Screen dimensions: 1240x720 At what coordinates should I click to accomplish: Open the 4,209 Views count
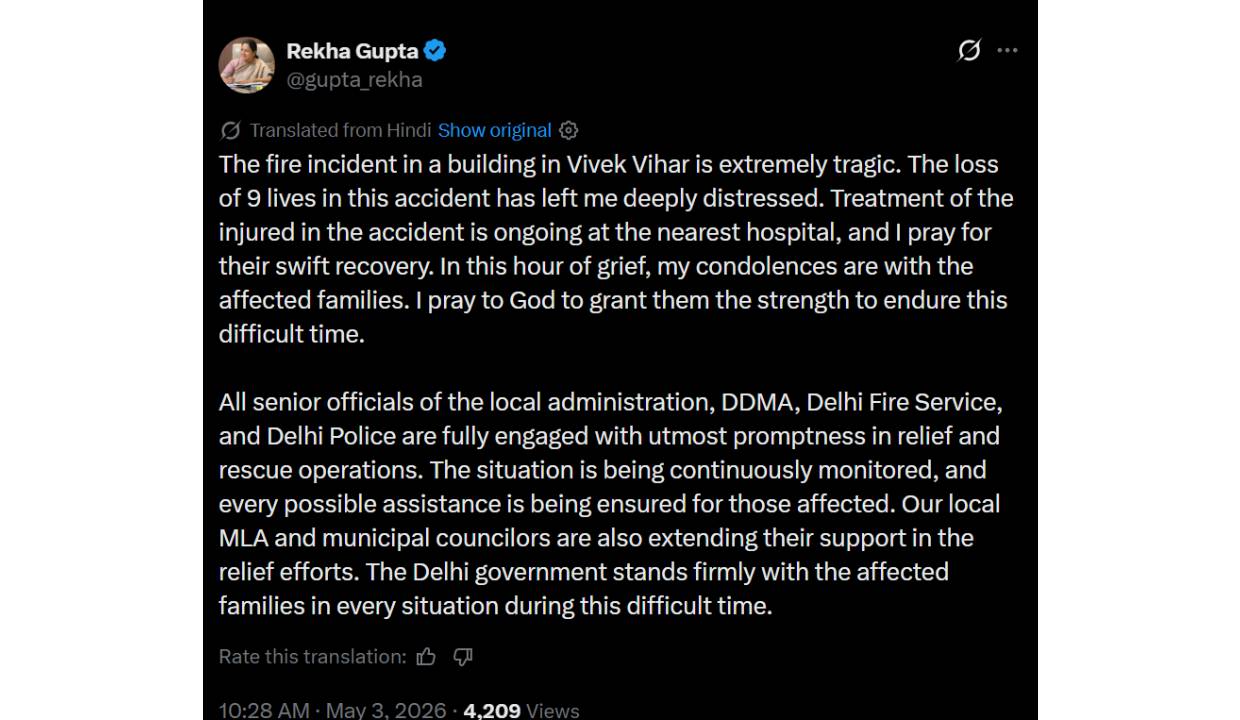521,710
